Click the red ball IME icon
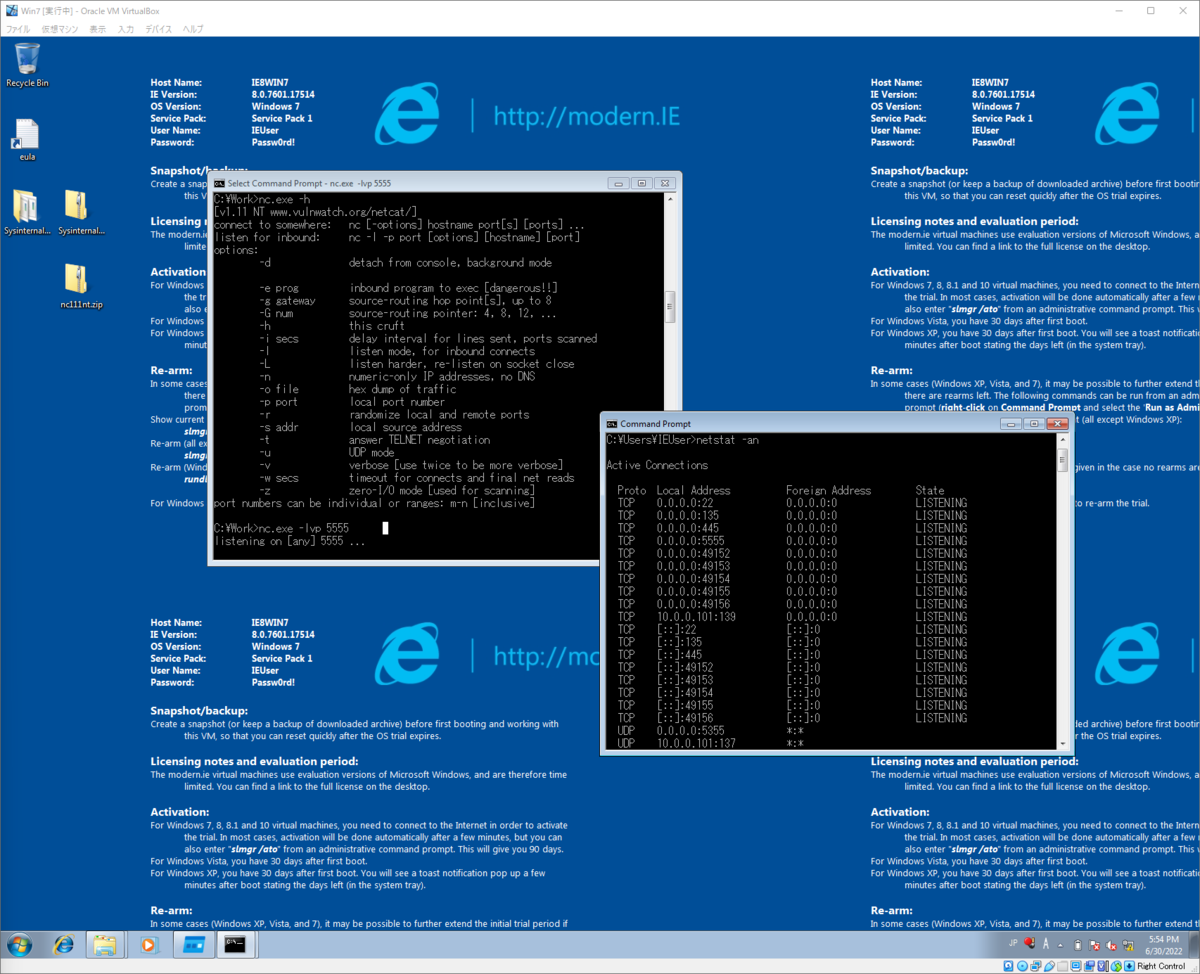Screen dimensions: 1200x974 [1029, 943]
